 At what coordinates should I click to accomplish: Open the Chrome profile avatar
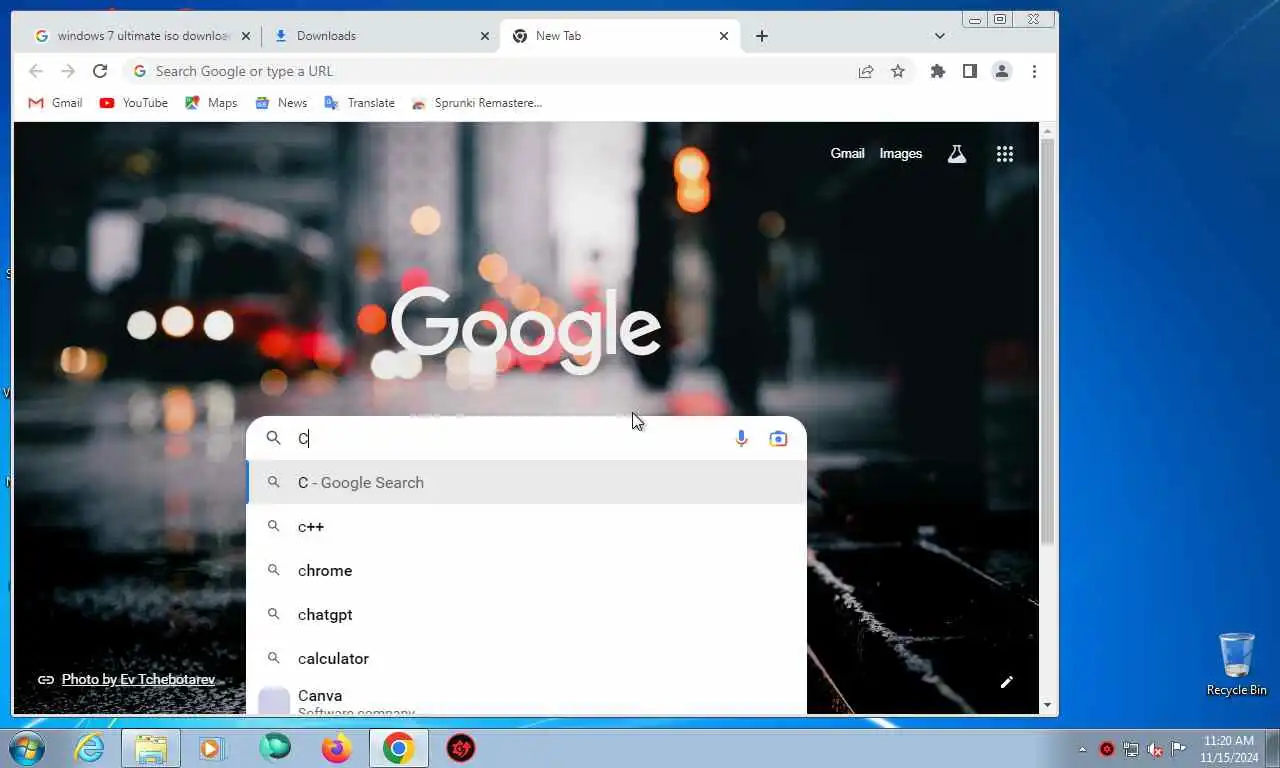click(x=1002, y=71)
